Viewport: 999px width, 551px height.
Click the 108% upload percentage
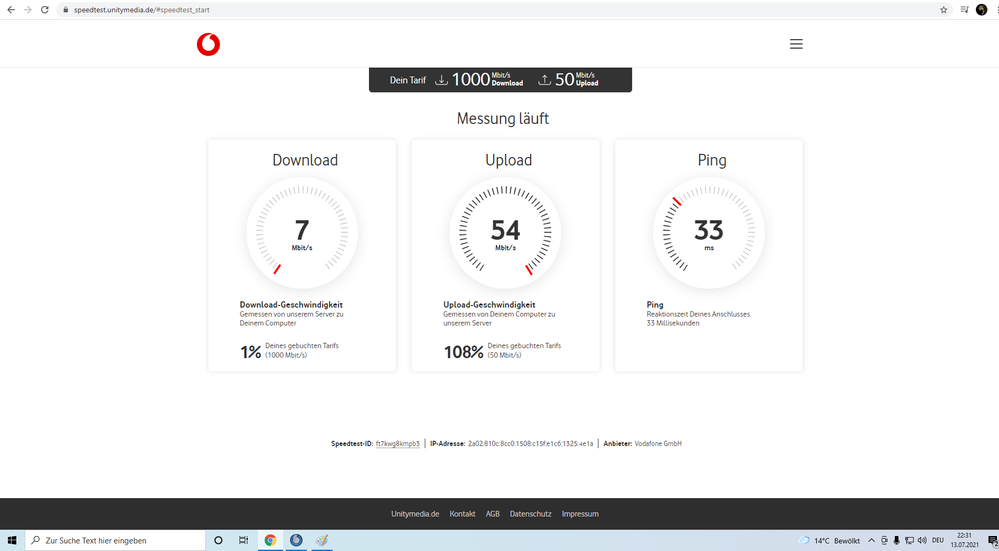coord(464,352)
